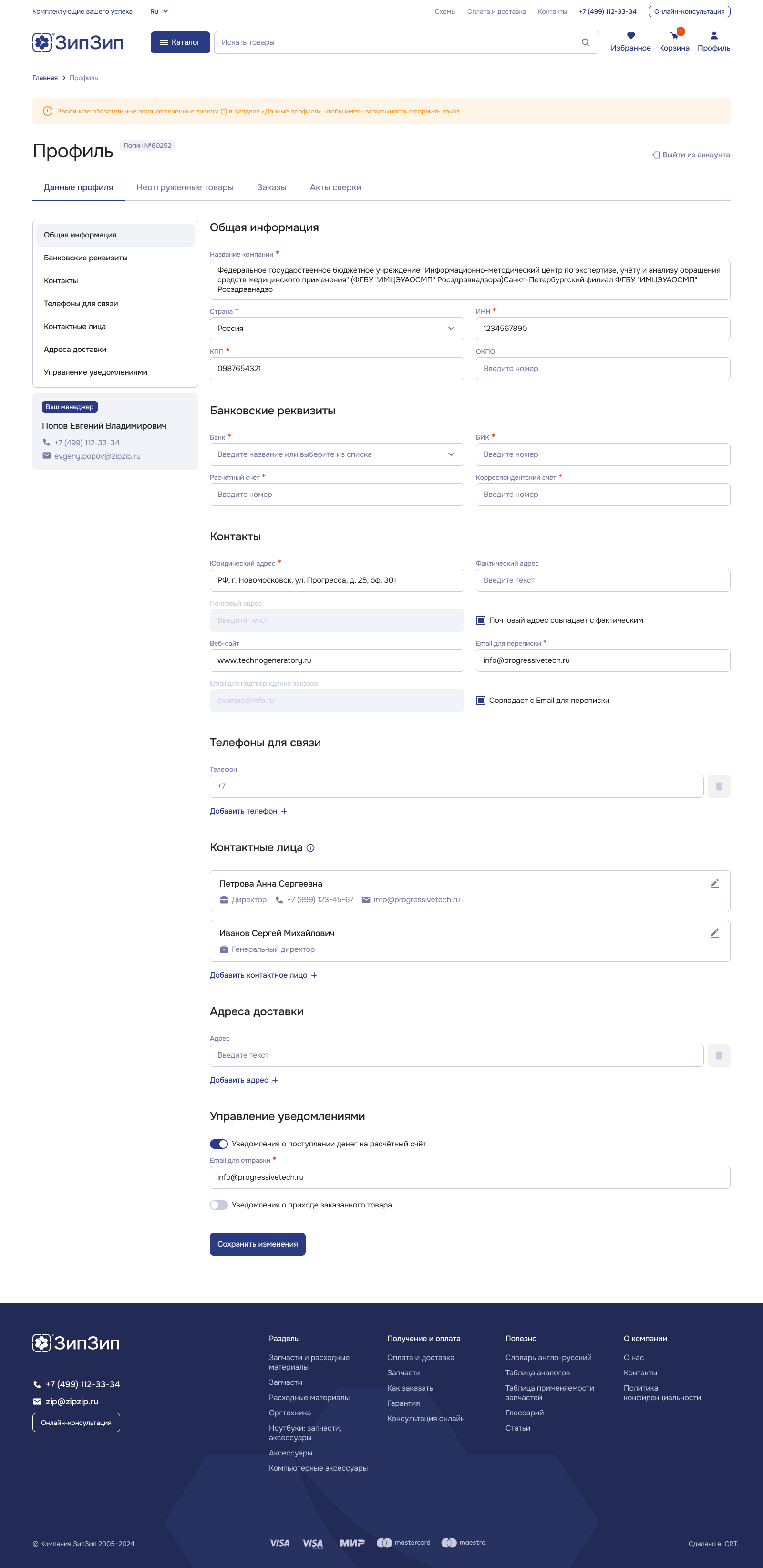Click Добавить адрес link
Viewport: 763px width, 1568px height.
(x=239, y=1081)
